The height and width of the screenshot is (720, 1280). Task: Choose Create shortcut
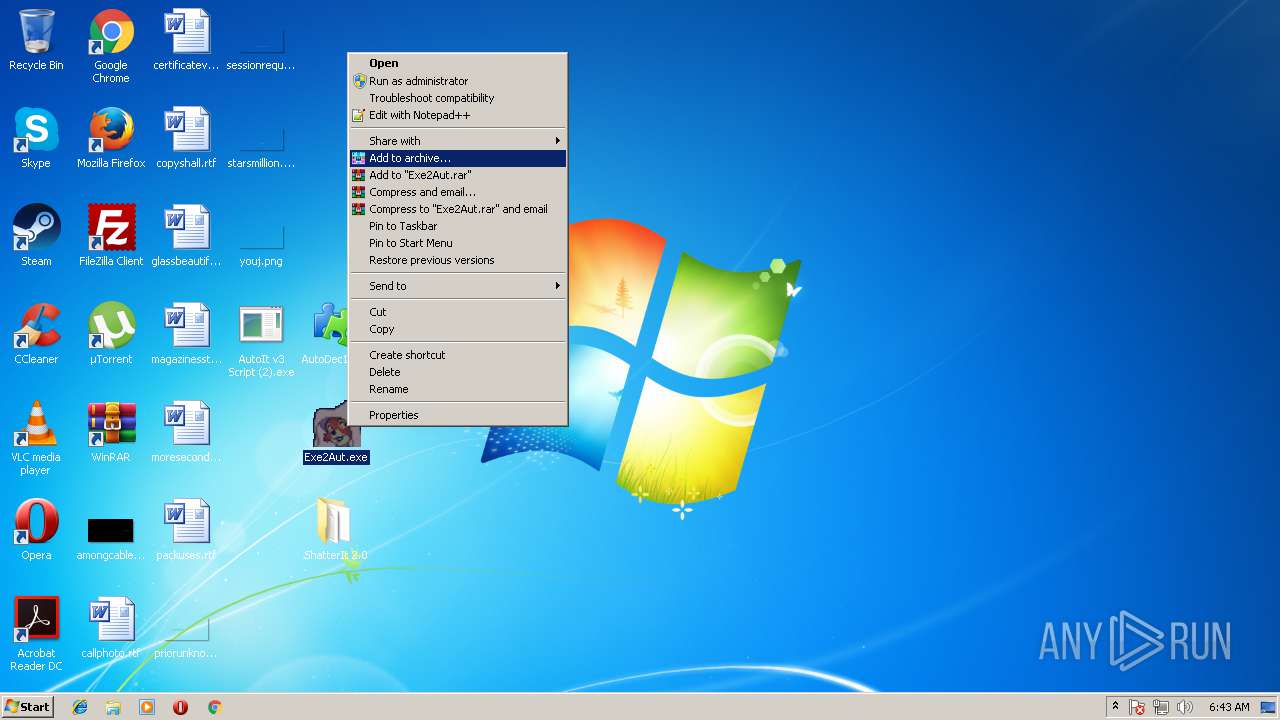458,355
